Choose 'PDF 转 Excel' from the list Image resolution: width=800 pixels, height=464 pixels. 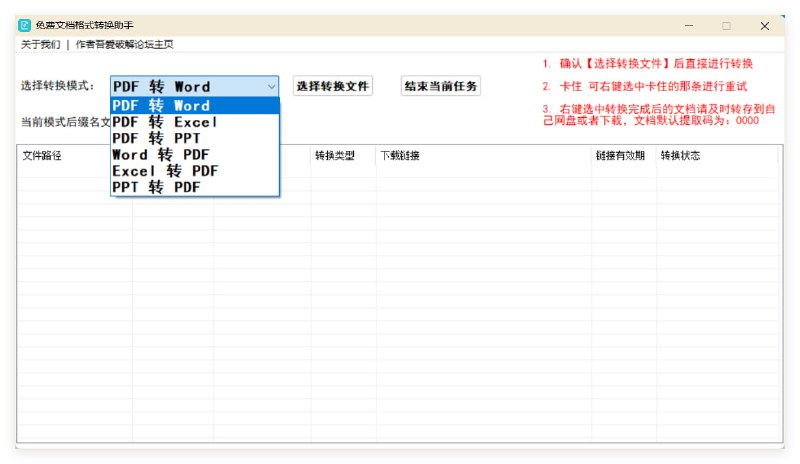point(195,122)
